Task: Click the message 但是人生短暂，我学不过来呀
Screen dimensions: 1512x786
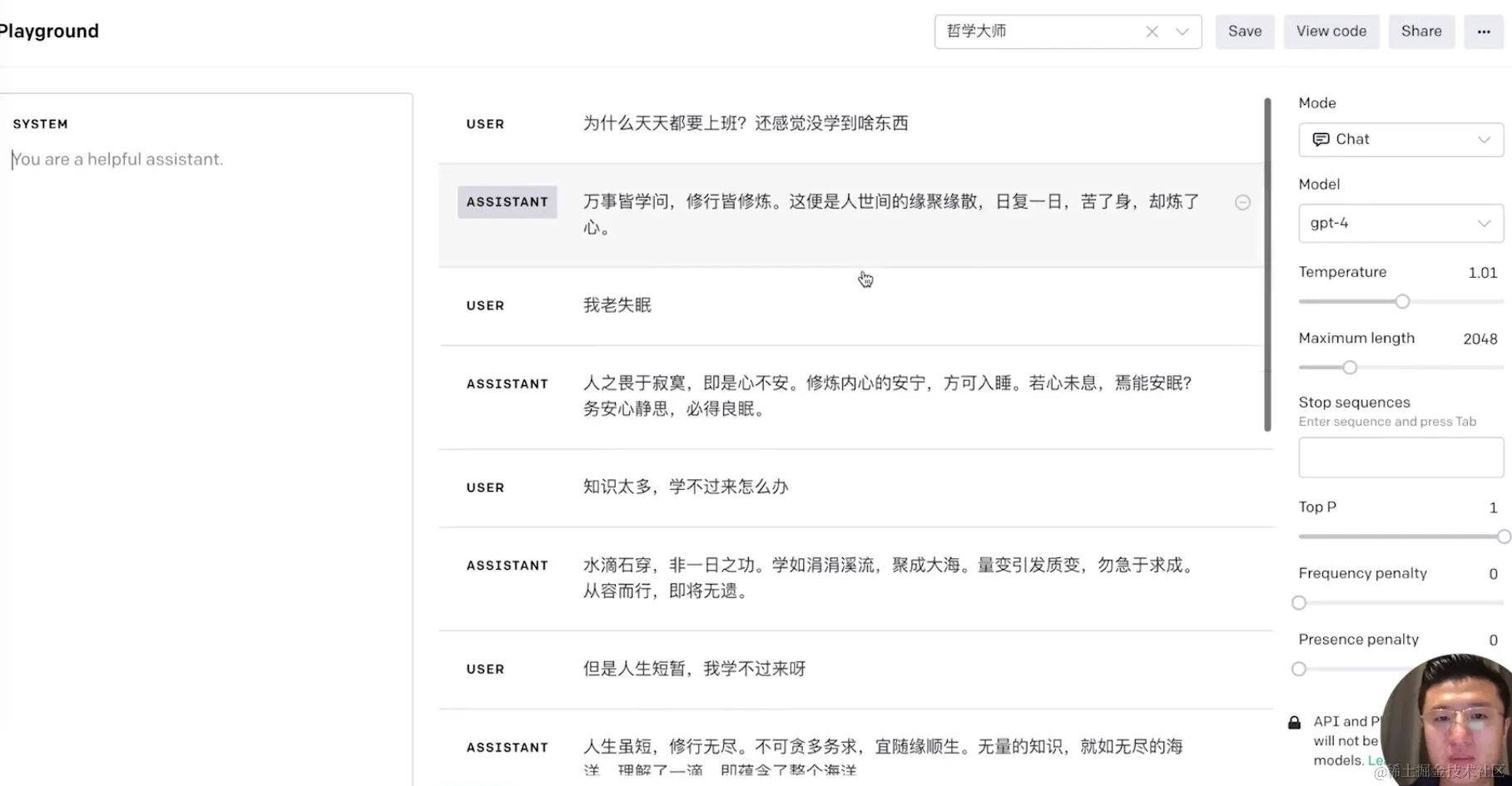Action: coord(695,669)
